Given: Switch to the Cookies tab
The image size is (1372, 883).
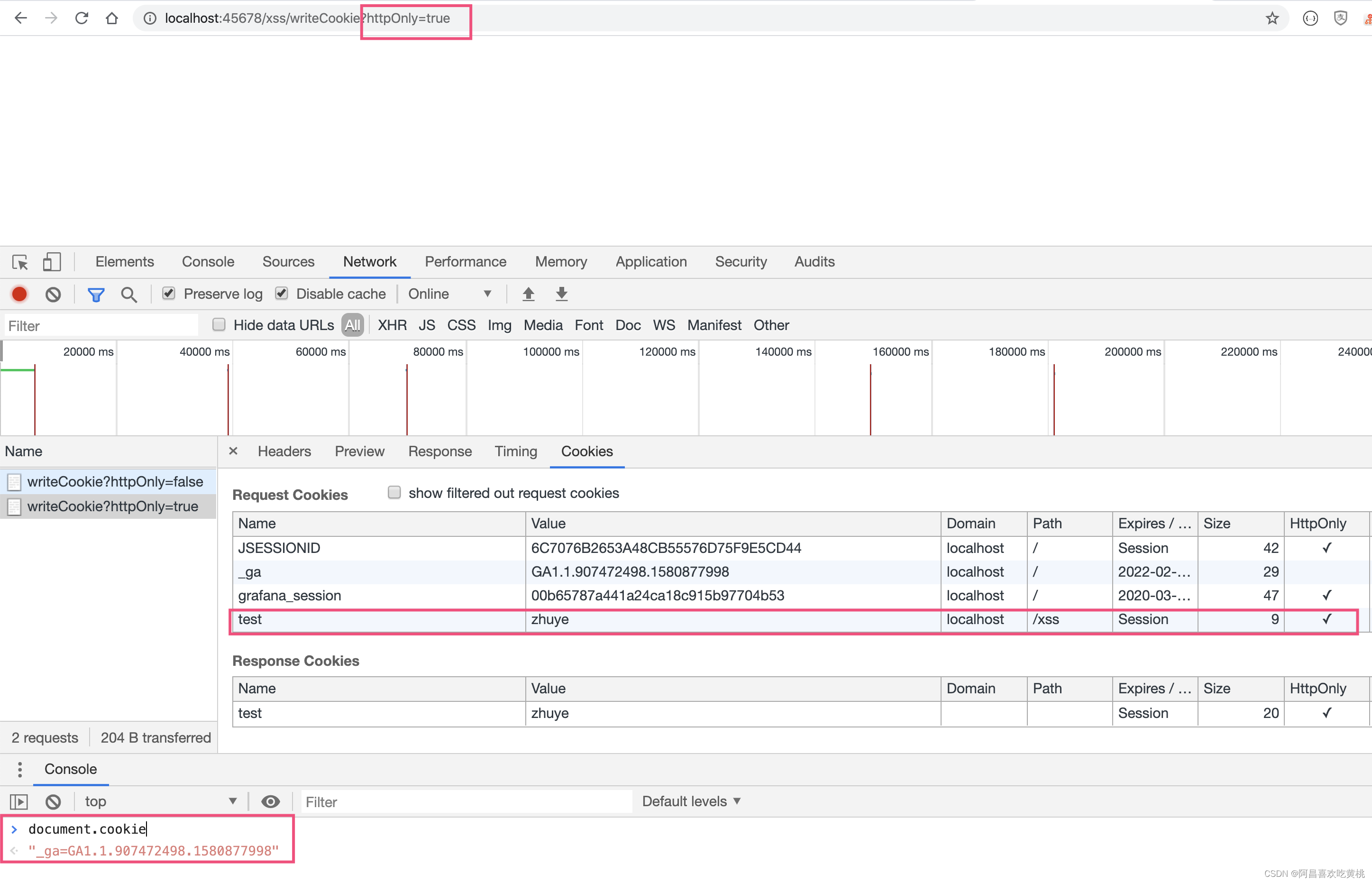Looking at the screenshot, I should point(587,452).
